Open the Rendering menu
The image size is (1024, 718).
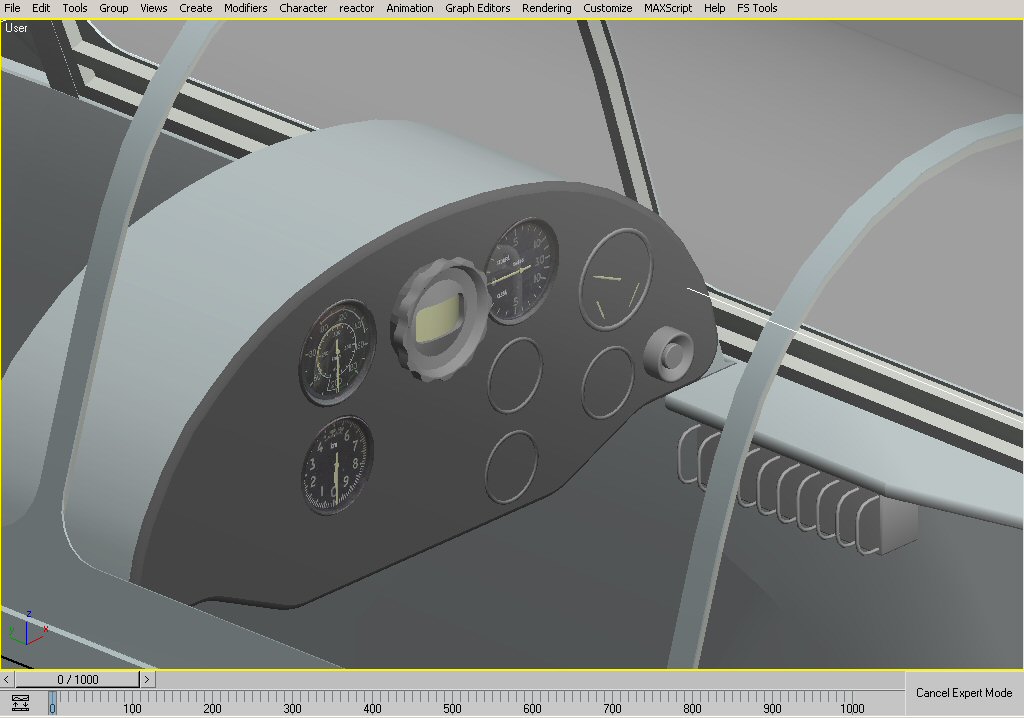[546, 8]
